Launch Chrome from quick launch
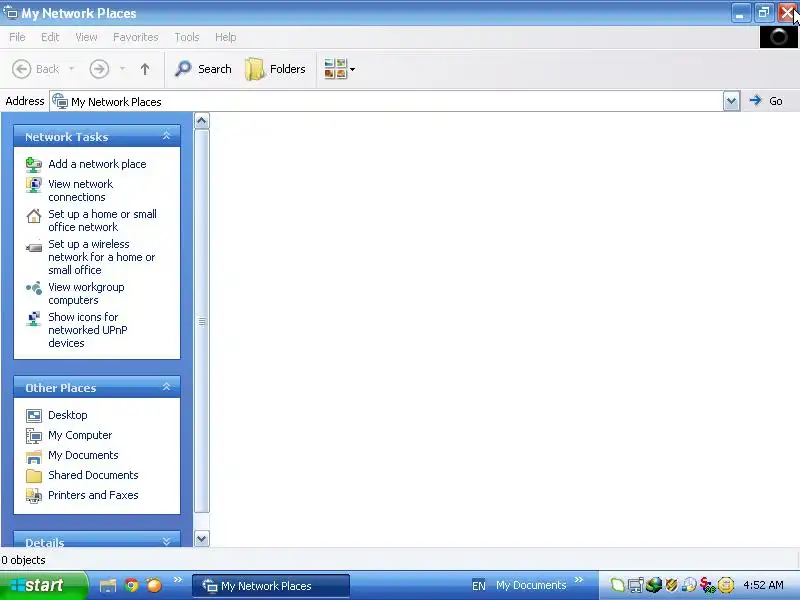The width and height of the screenshot is (800, 600). (x=131, y=585)
